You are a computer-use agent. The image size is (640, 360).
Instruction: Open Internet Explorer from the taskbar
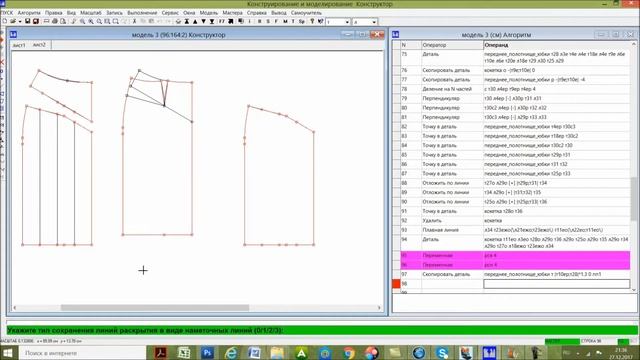(231, 353)
